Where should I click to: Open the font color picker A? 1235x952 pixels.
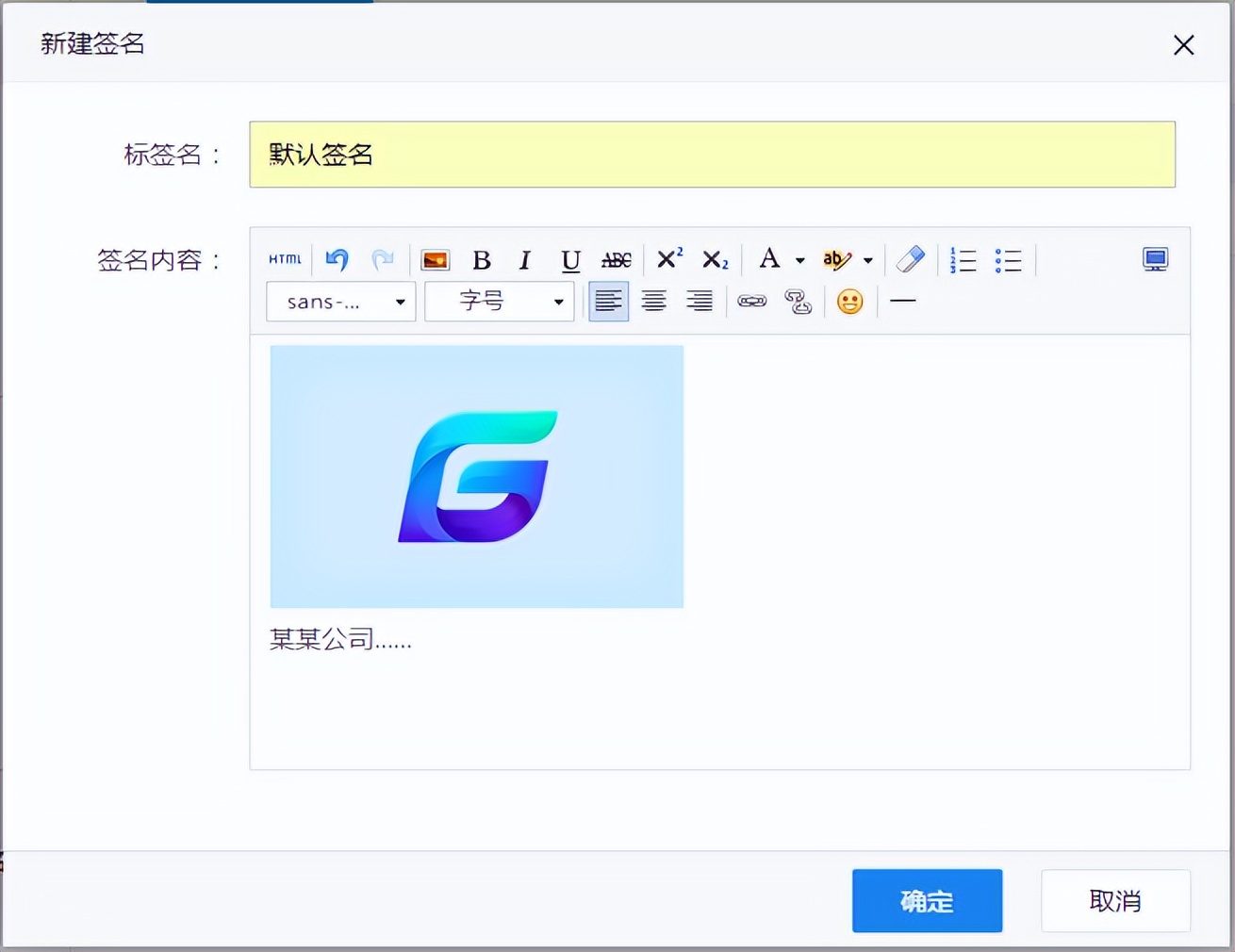pyautogui.click(x=771, y=259)
